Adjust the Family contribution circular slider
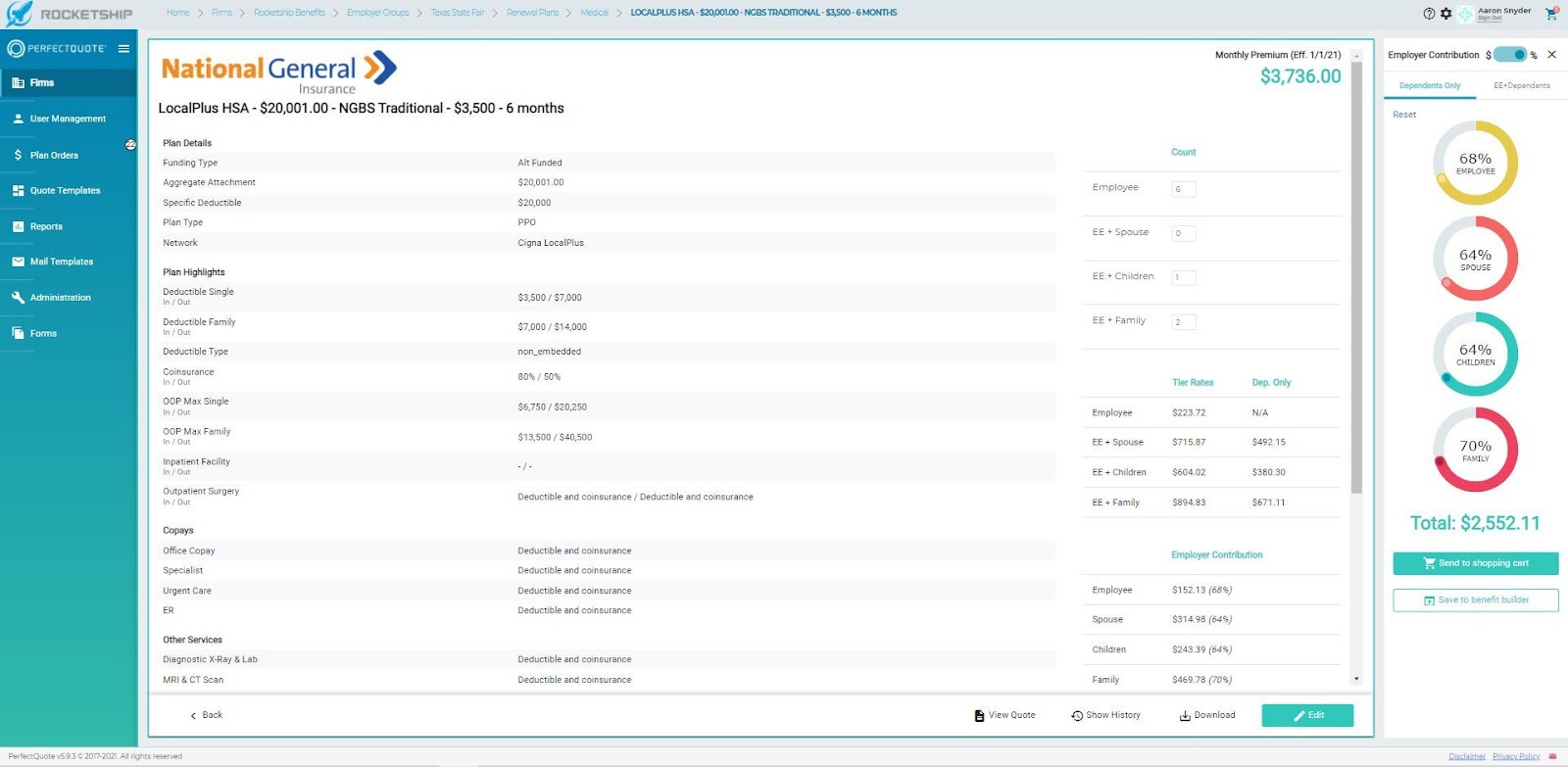The height and width of the screenshot is (767, 1568). pos(1475,450)
